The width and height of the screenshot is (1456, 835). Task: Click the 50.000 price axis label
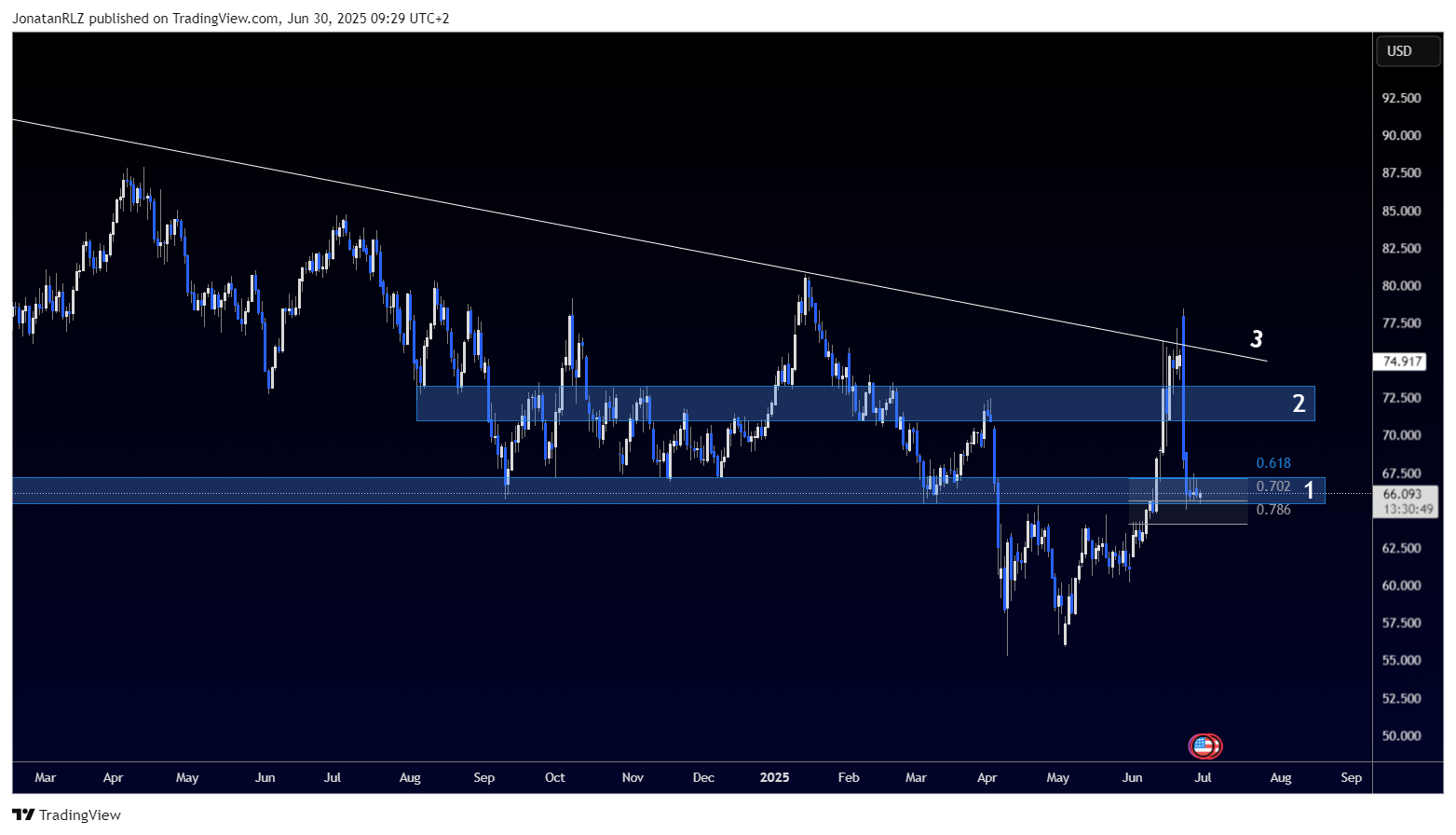coord(1401,736)
